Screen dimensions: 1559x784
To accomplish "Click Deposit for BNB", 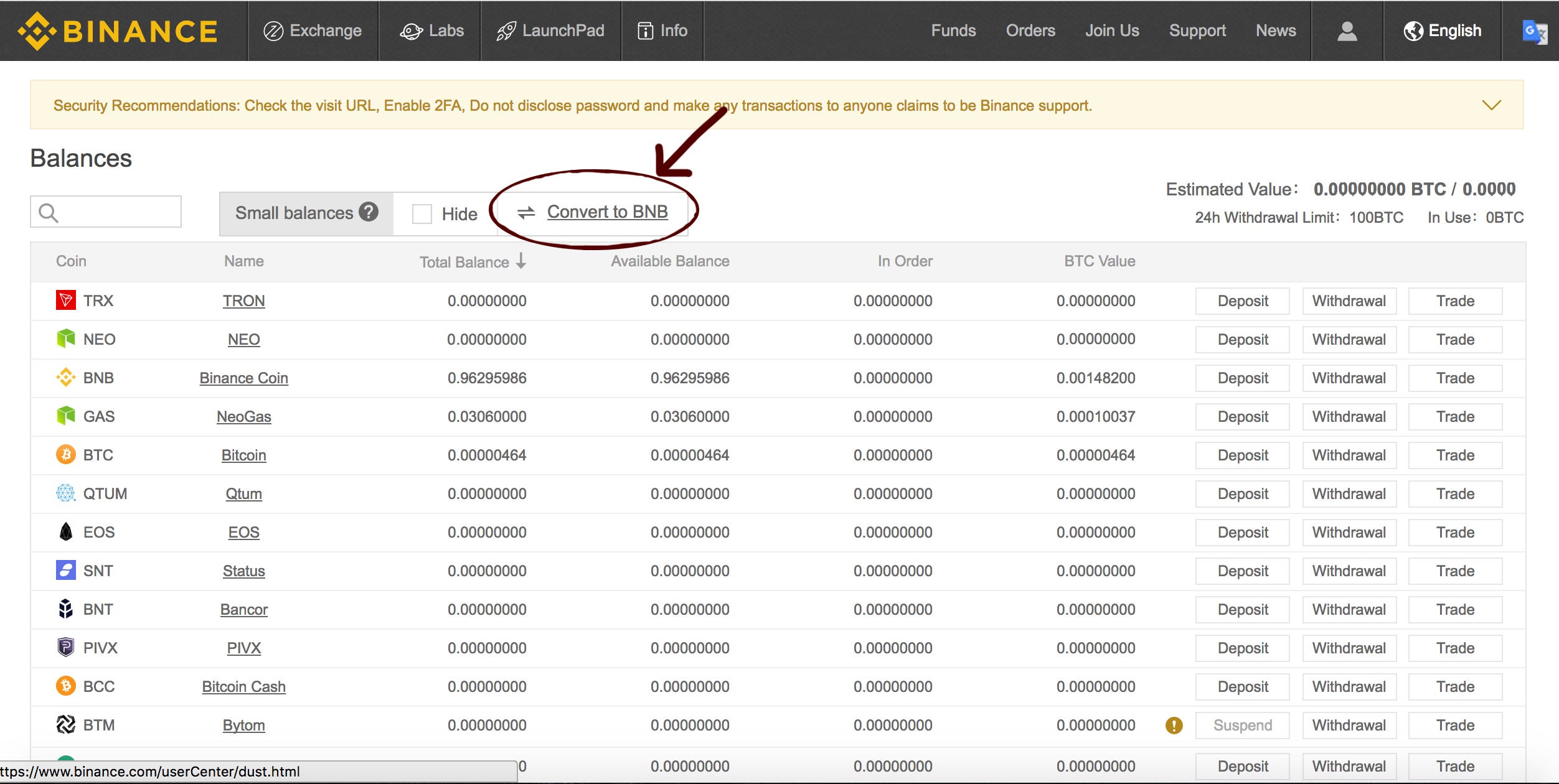I will click(1243, 378).
